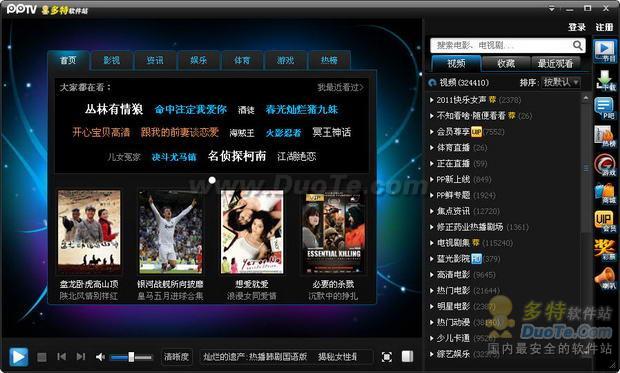Open 冥王神话 link
The height and width of the screenshot is (373, 620).
click(331, 133)
